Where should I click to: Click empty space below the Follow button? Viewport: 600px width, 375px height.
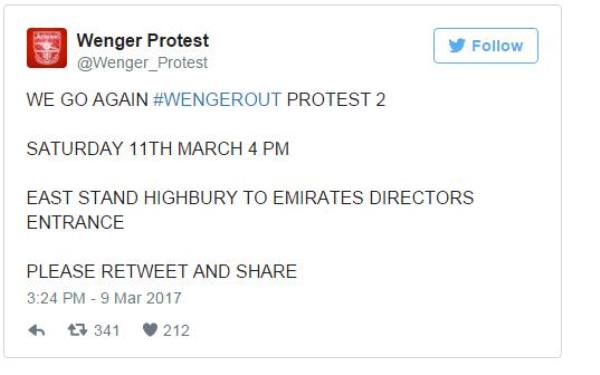click(x=486, y=115)
